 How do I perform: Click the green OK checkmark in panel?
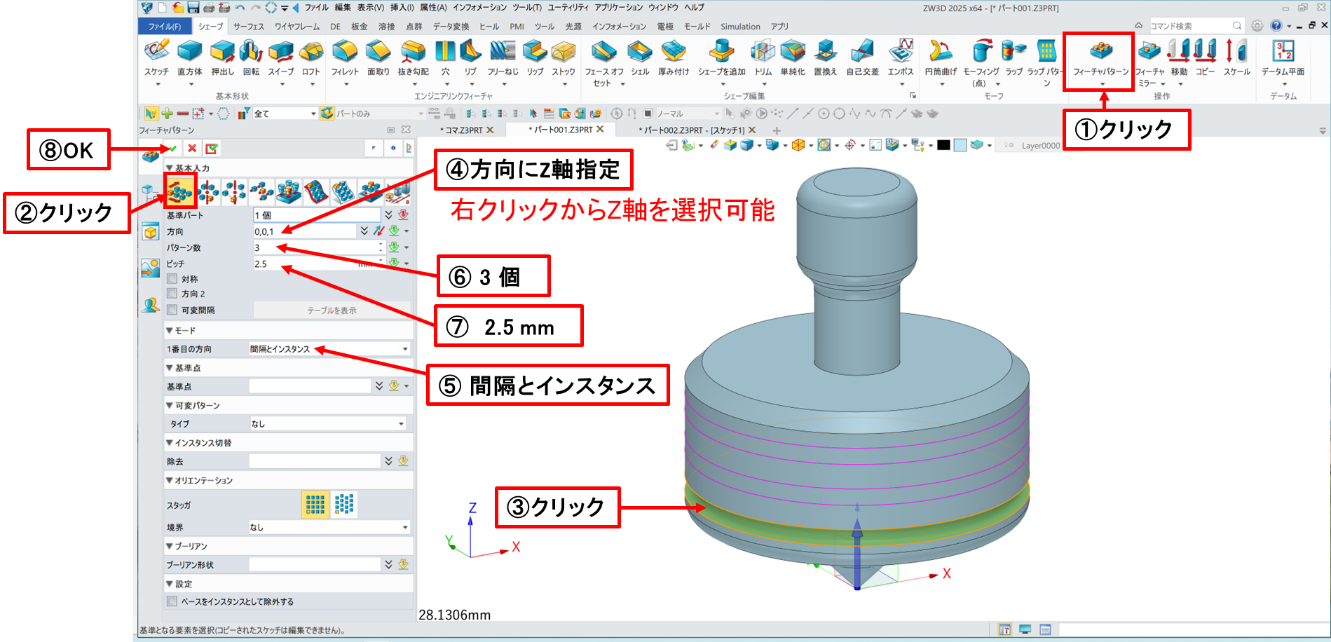(173, 148)
